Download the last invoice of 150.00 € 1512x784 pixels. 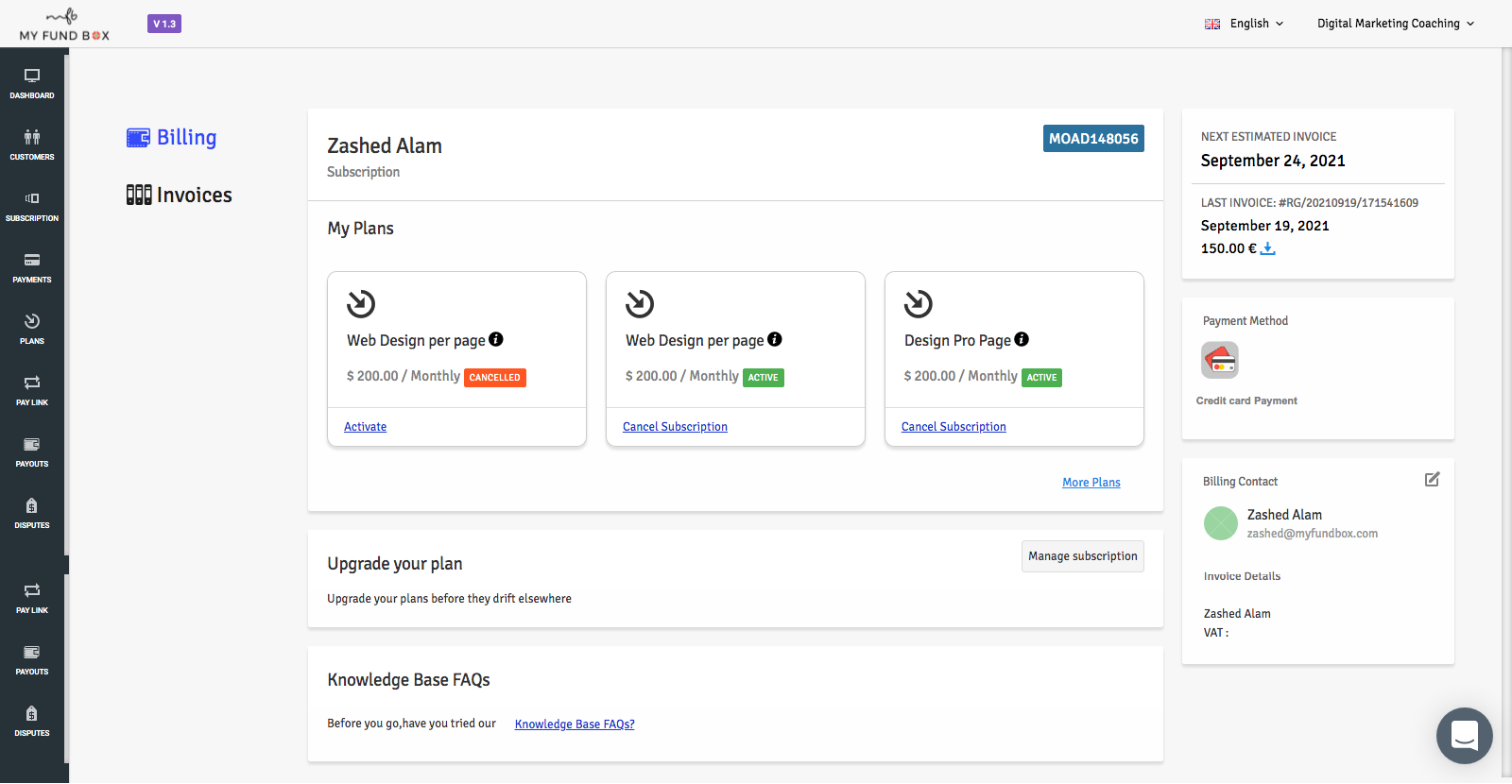(x=1268, y=248)
